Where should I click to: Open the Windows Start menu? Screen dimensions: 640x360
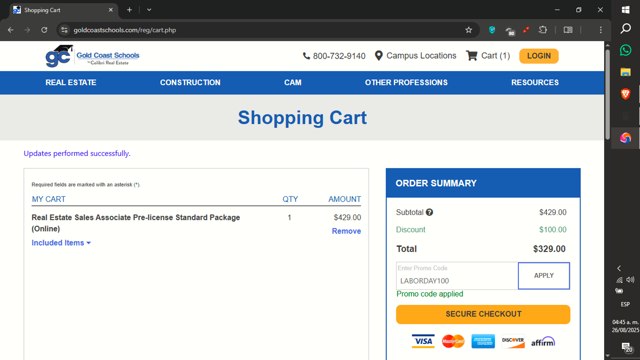point(625,9)
